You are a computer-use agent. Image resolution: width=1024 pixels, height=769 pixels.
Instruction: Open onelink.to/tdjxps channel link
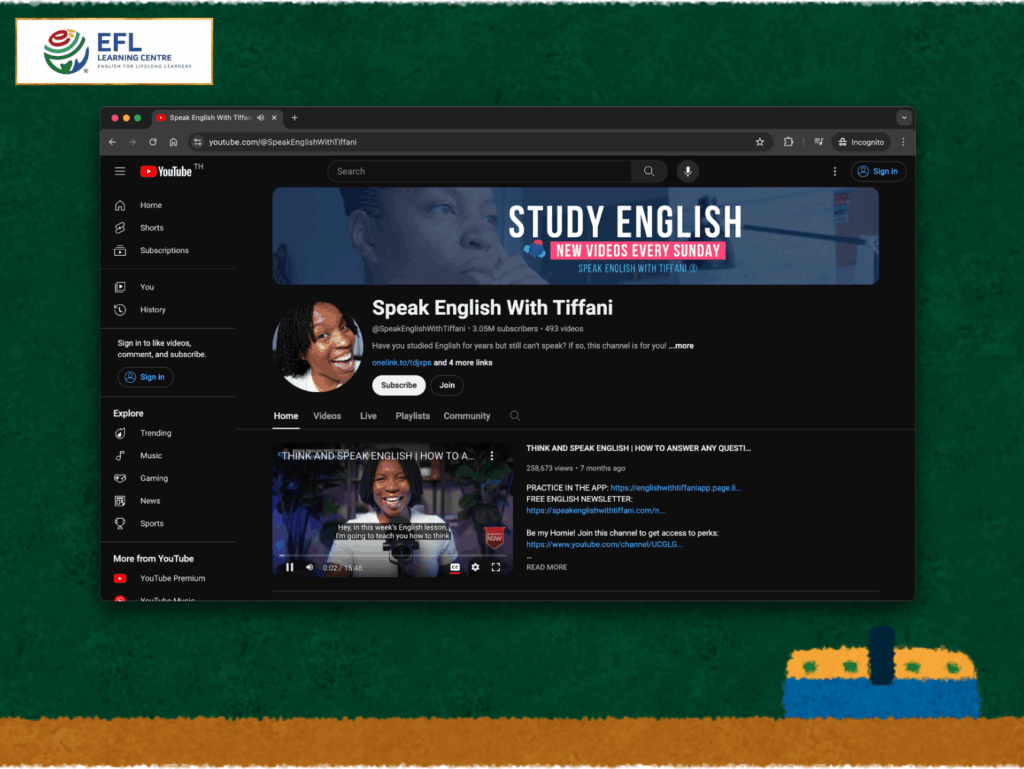pos(402,363)
